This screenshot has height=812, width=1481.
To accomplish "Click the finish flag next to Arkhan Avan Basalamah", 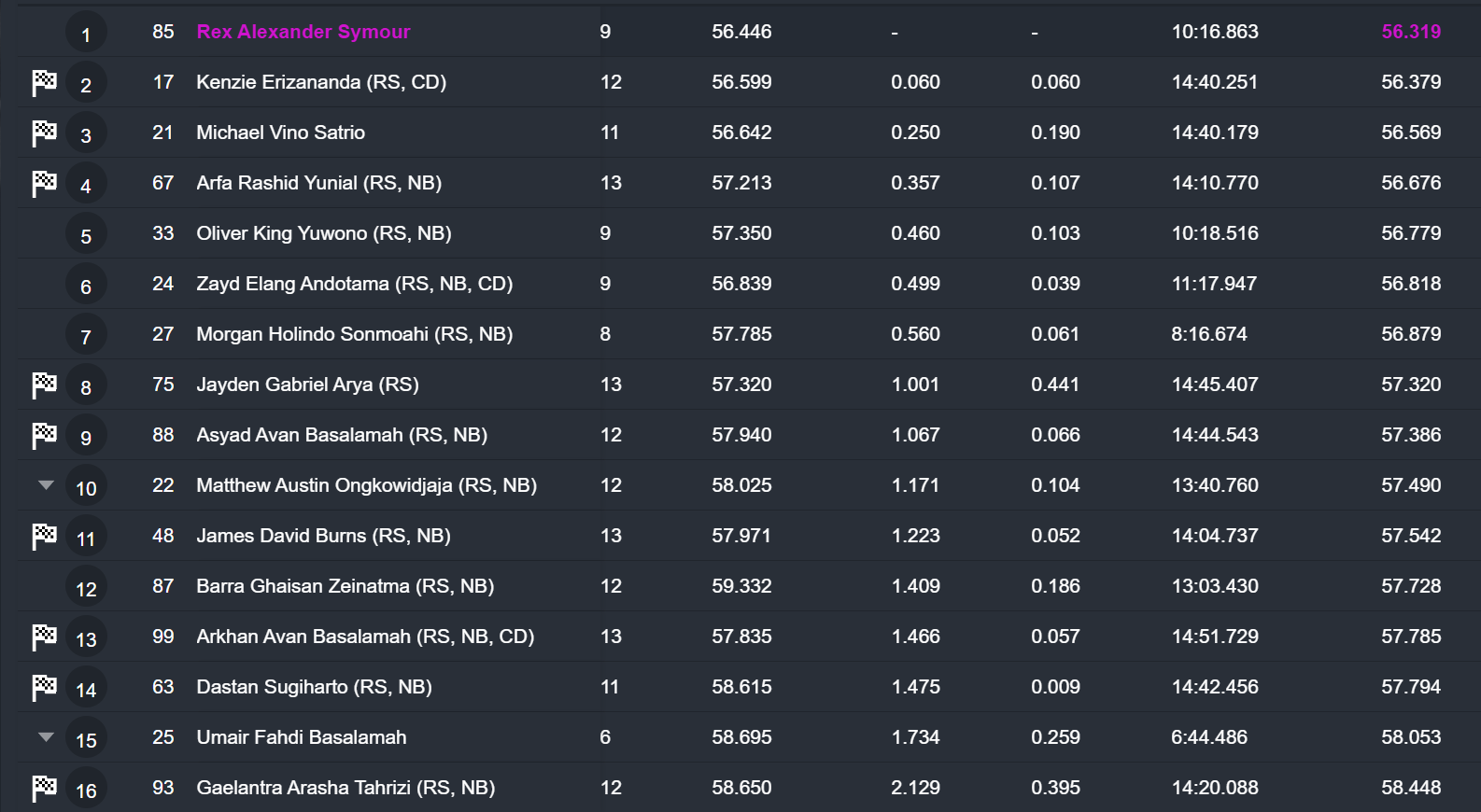I will click(x=44, y=637).
